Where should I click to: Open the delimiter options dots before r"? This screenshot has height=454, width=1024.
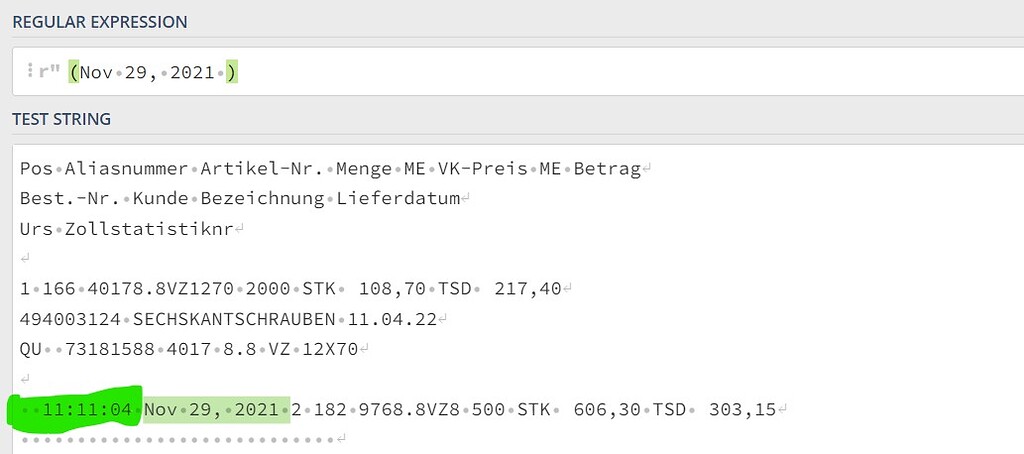[30, 71]
